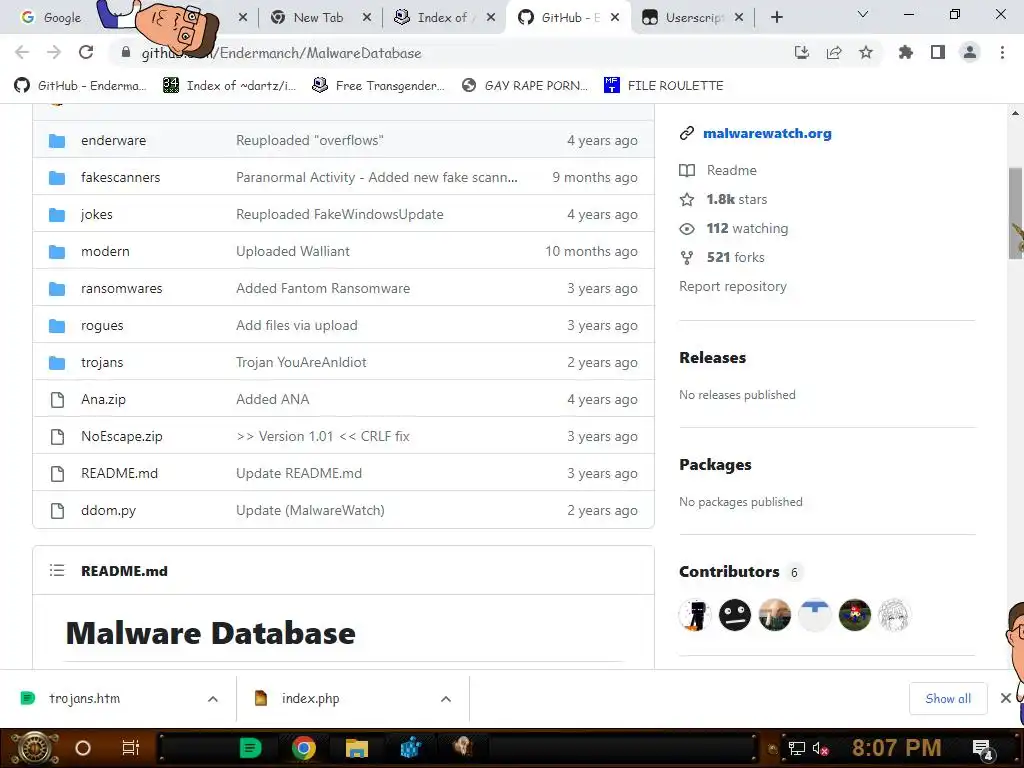The image size is (1024, 768).
Task: Open a new tab with plus button
Action: [776, 17]
